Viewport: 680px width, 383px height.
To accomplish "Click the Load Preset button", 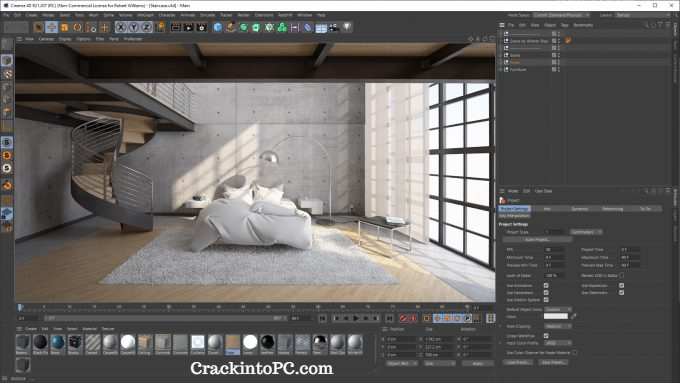I will (518, 362).
